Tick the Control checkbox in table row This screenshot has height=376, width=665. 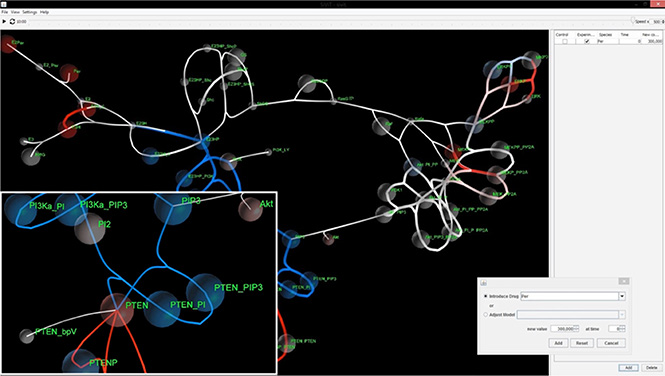pyautogui.click(x=564, y=41)
